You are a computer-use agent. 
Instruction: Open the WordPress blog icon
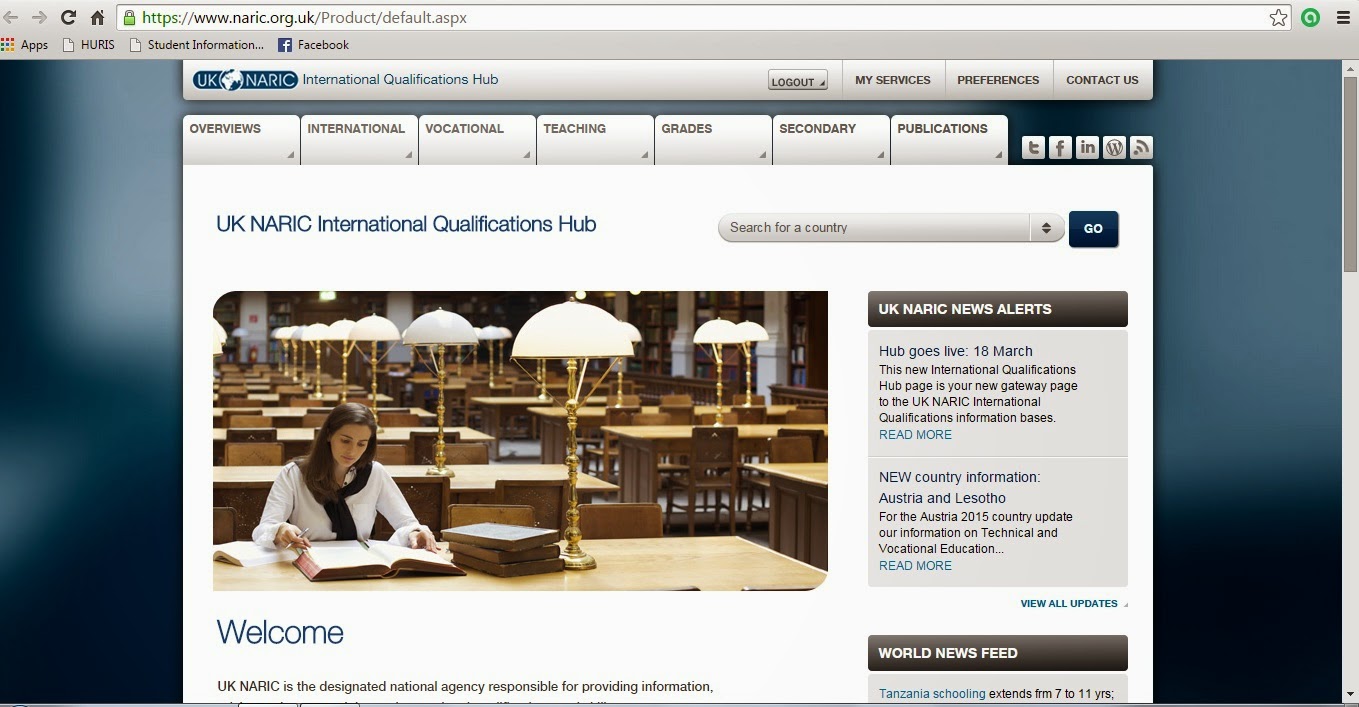pyautogui.click(x=1114, y=148)
